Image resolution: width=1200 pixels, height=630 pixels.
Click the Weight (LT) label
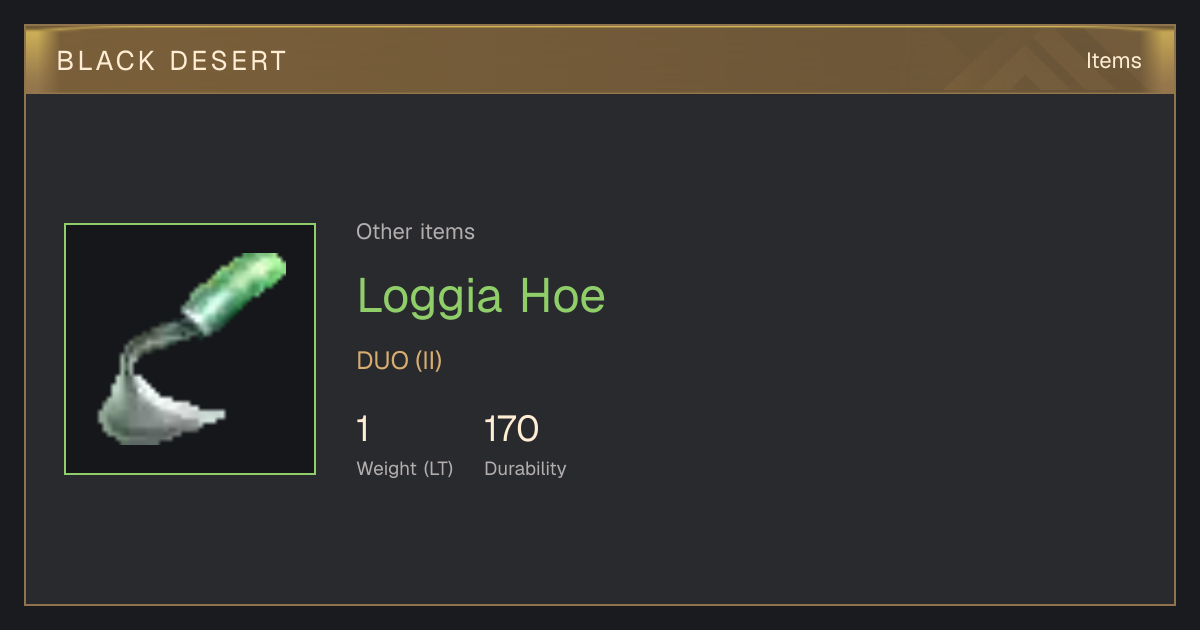point(405,469)
